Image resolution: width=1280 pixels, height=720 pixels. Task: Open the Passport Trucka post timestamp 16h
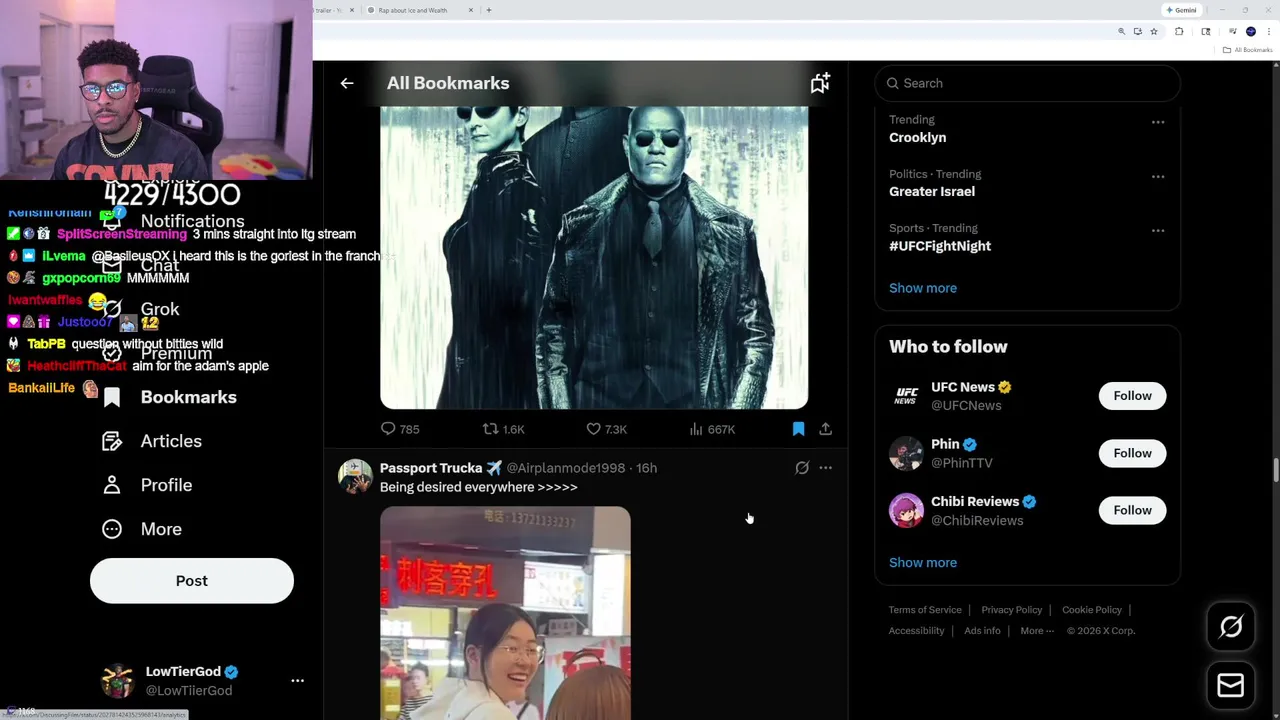[646, 468]
